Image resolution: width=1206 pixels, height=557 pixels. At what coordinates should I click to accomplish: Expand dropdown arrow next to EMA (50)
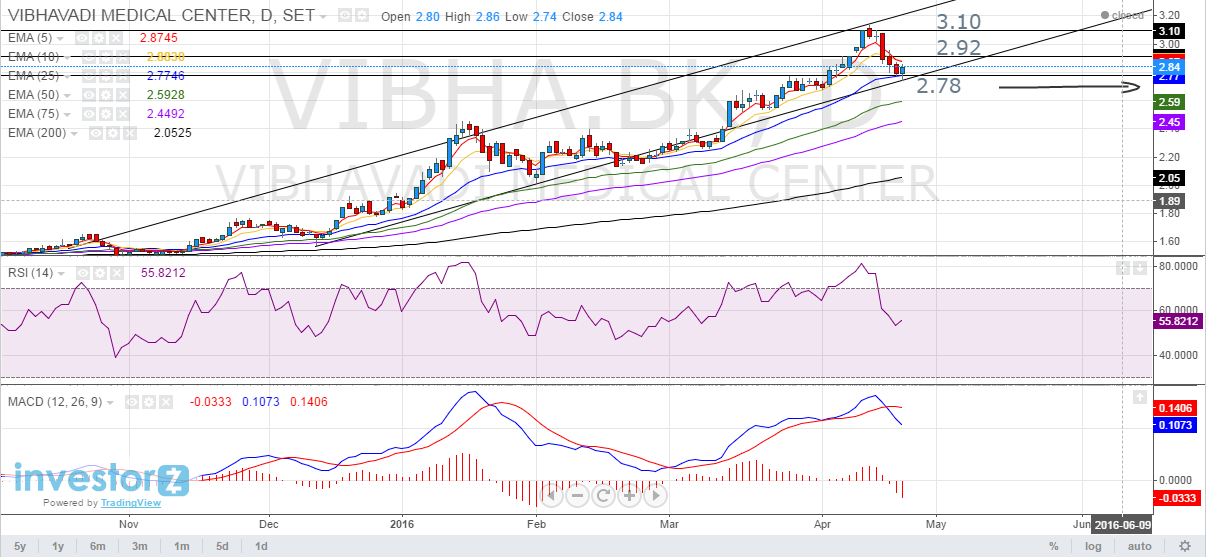(x=67, y=96)
